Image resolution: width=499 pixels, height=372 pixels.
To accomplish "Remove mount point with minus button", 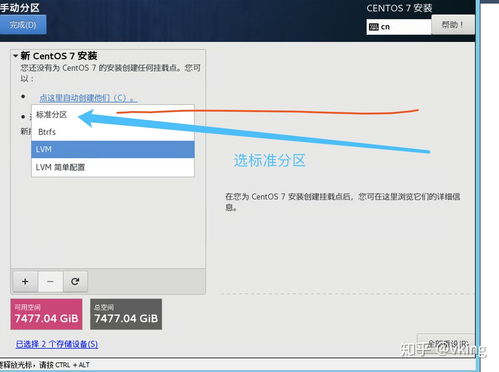I will 50,281.
